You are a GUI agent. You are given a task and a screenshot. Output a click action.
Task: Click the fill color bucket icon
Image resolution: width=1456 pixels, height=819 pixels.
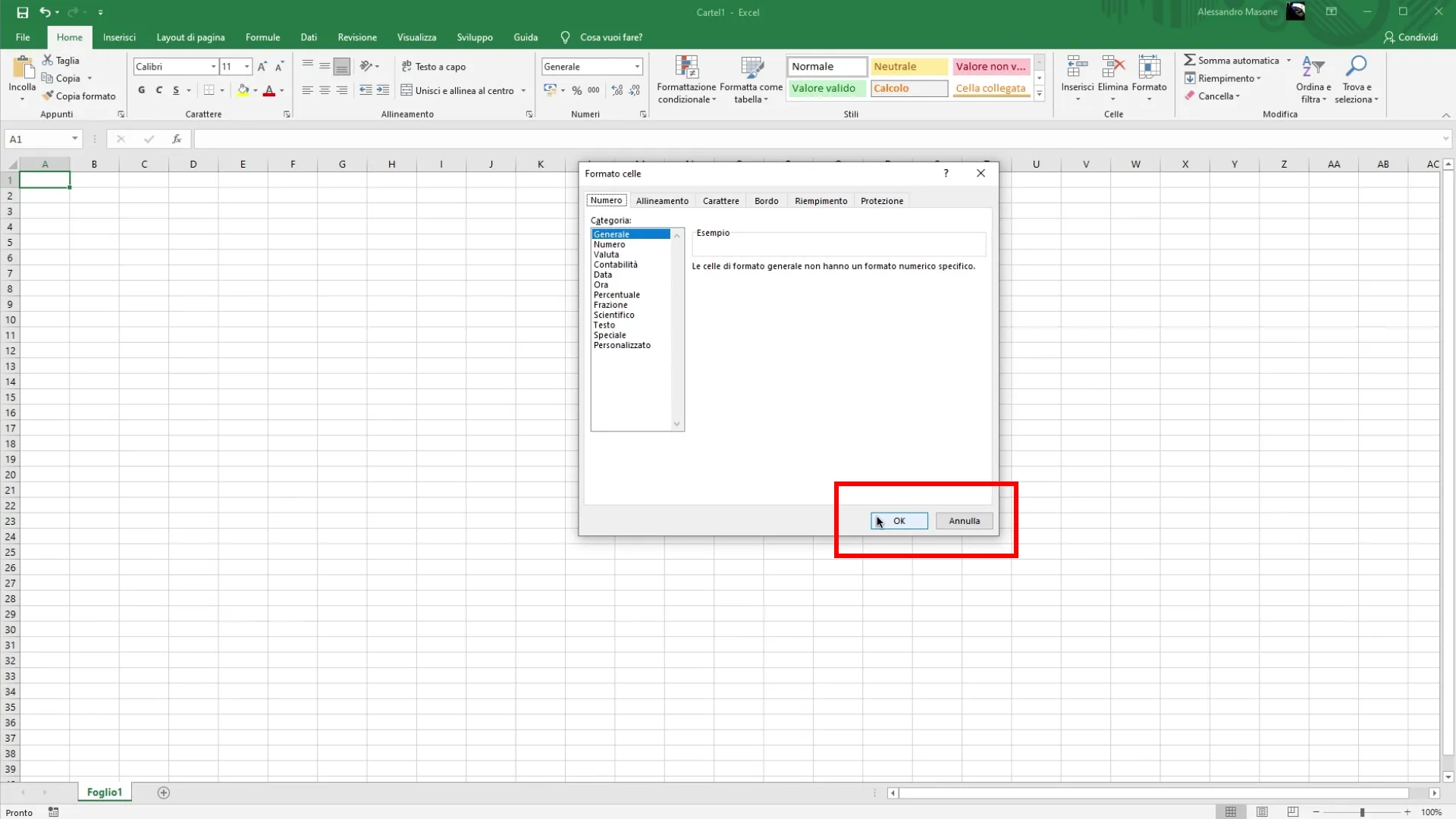(x=243, y=90)
